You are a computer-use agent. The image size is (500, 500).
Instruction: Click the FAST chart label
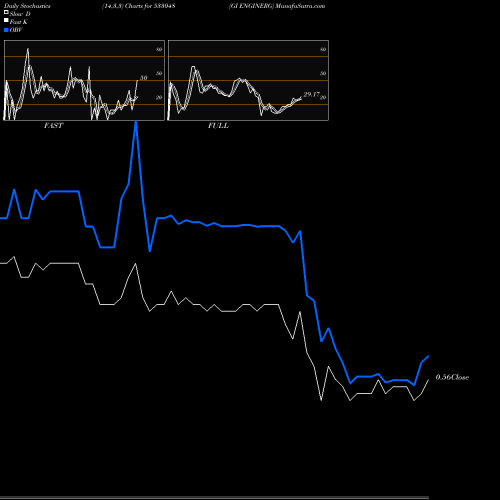pos(53,126)
